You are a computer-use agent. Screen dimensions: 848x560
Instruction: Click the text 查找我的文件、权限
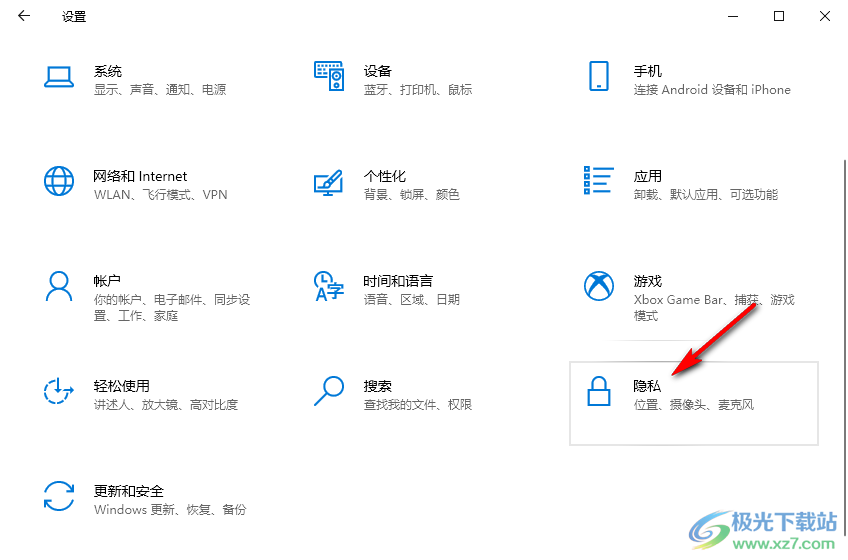pyautogui.click(x=418, y=404)
